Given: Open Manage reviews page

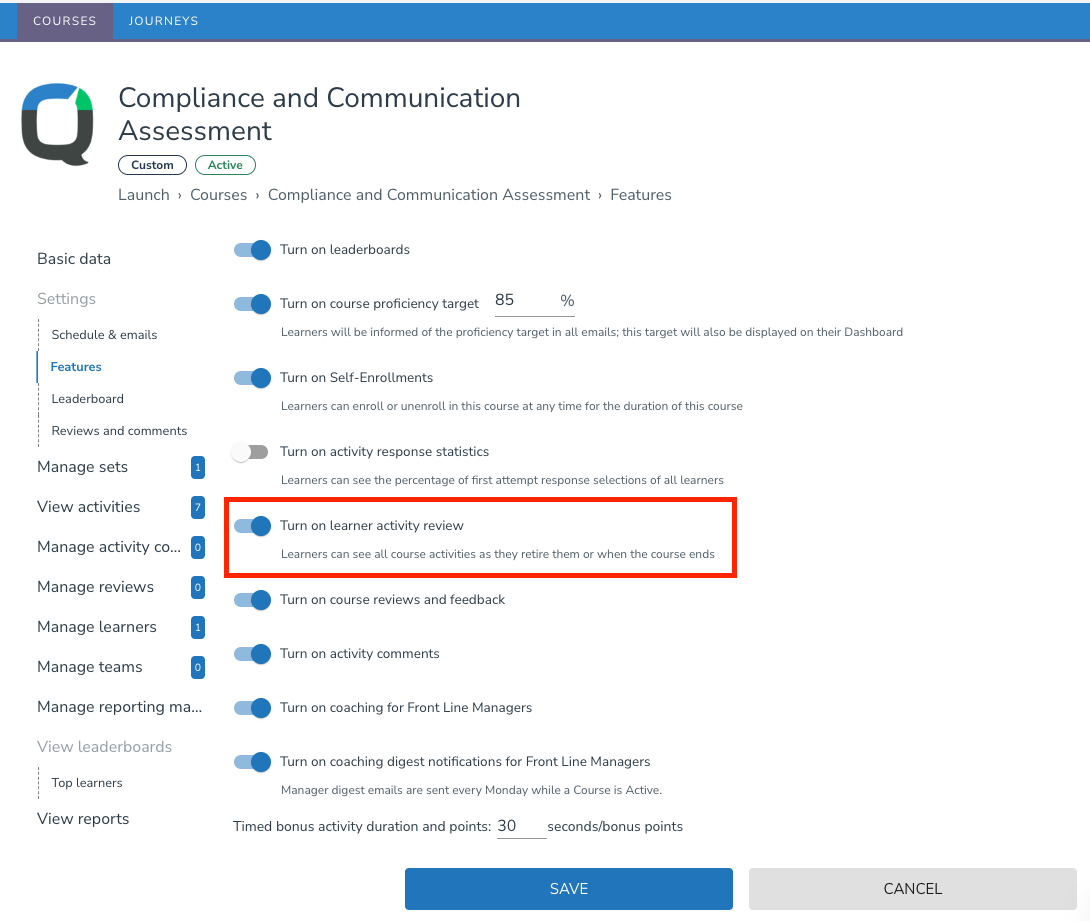Looking at the screenshot, I should point(95,587).
